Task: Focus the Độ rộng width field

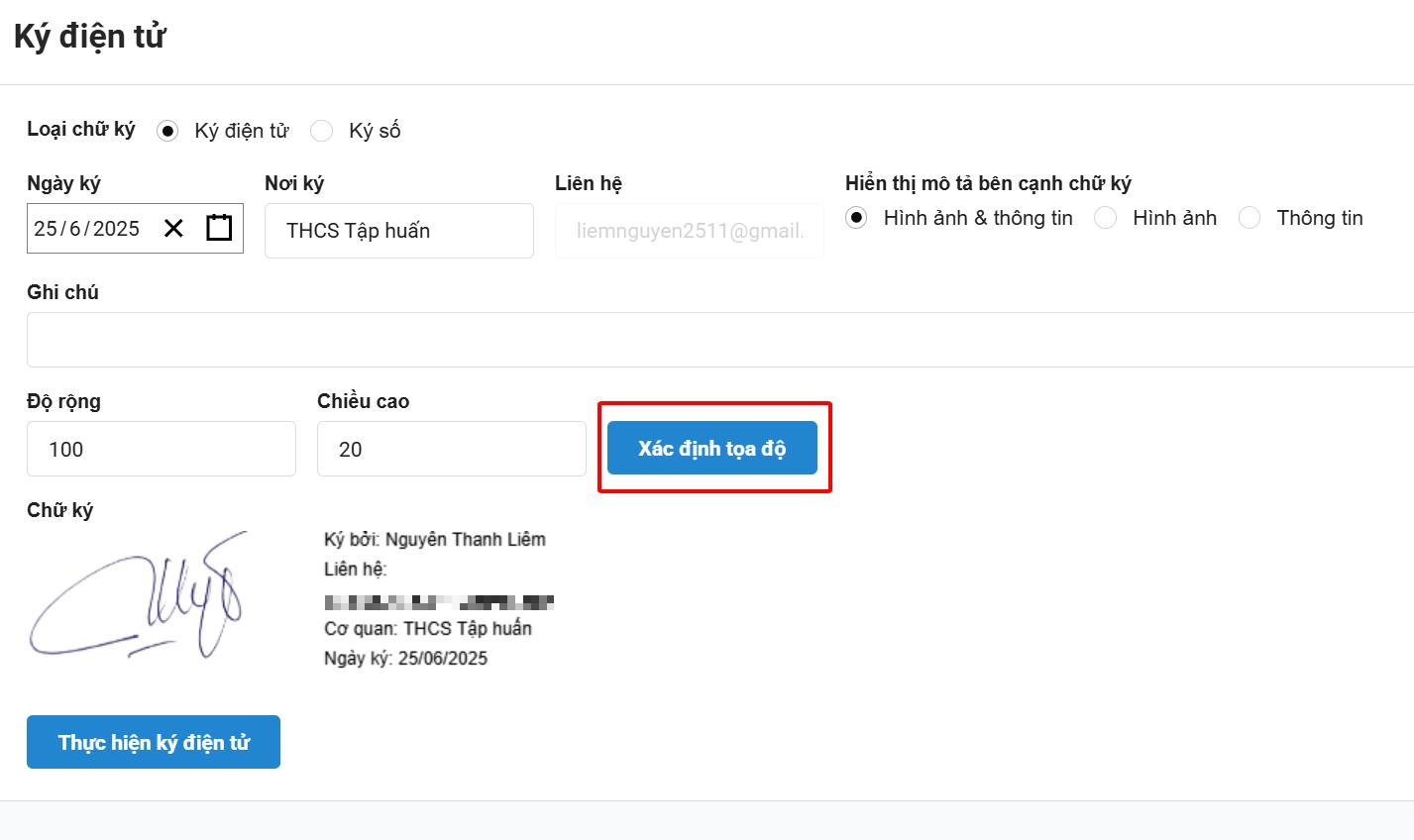Action: 161,449
